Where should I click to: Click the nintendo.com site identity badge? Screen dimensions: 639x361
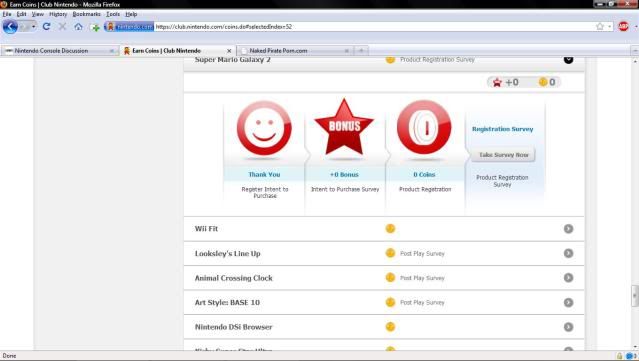pos(130,27)
